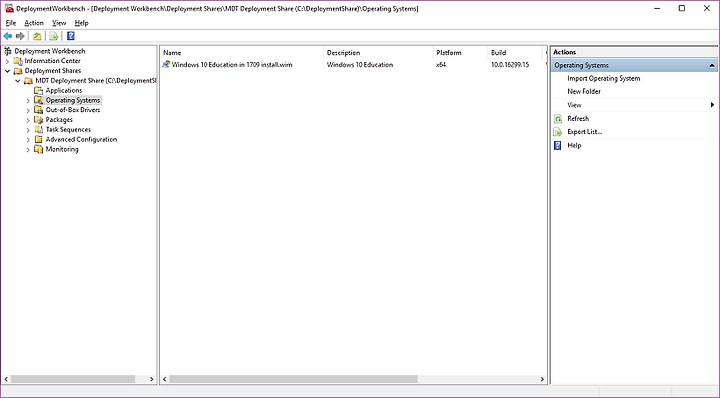Click the Information Center folder icon
720x398 pixels.
18,61
